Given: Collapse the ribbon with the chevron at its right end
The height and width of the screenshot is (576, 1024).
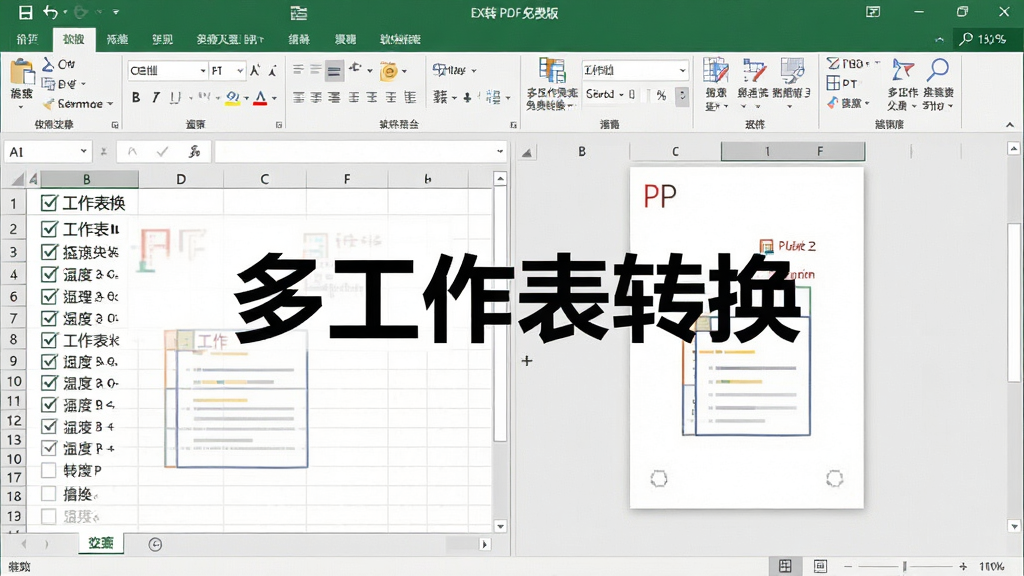Looking at the screenshot, I should click(1010, 124).
